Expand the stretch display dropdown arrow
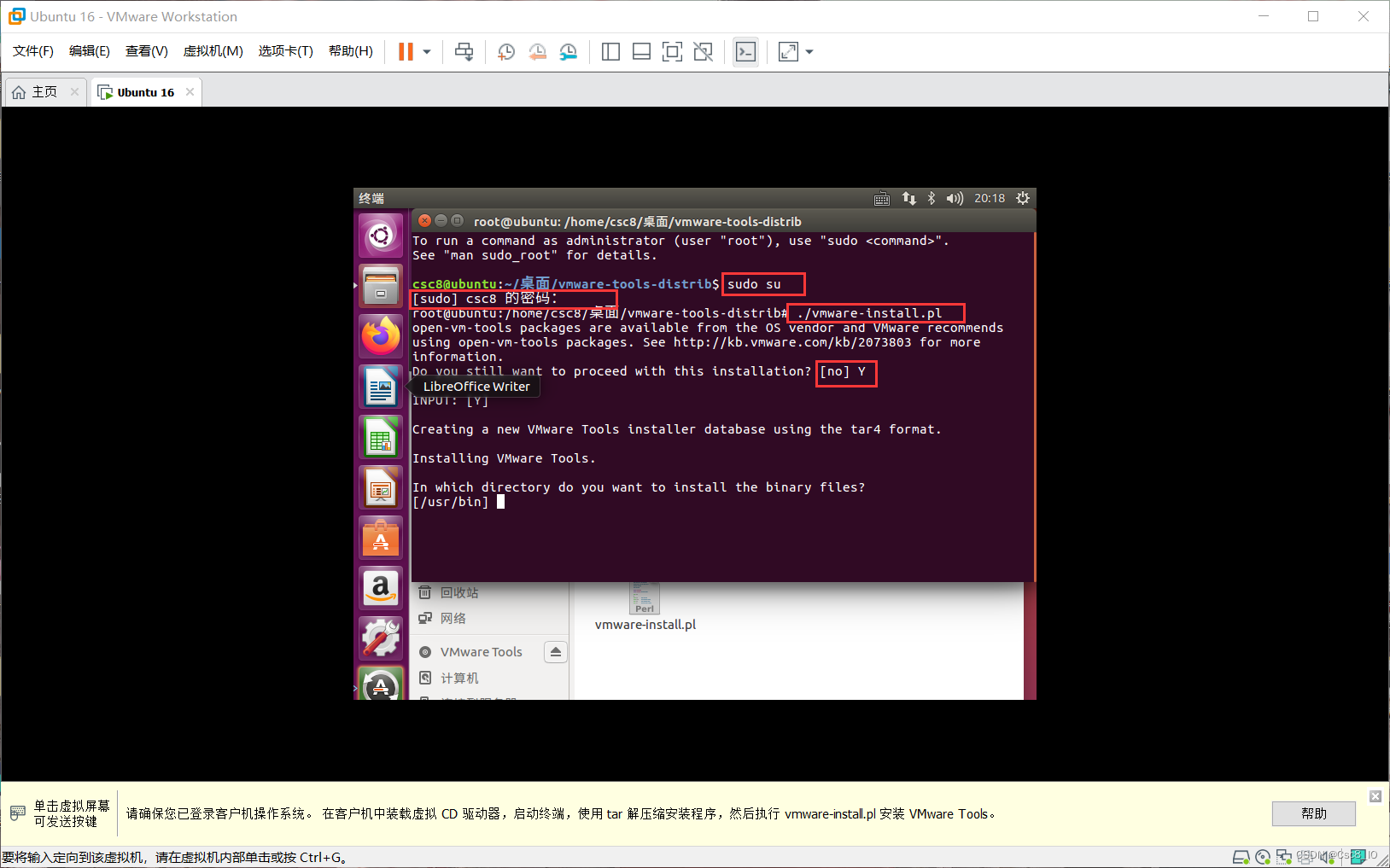The width and height of the screenshot is (1390, 868). point(809,52)
